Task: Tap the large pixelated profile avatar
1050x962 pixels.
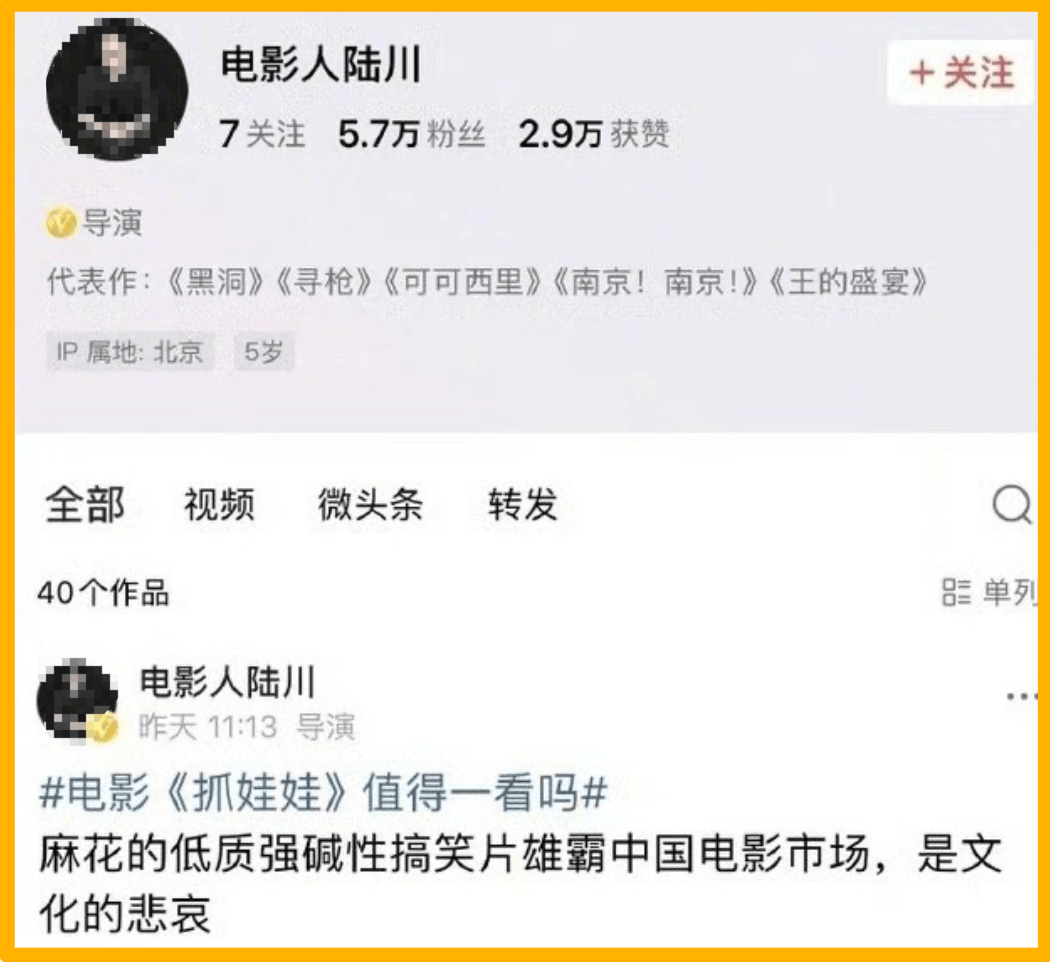Action: [x=117, y=89]
